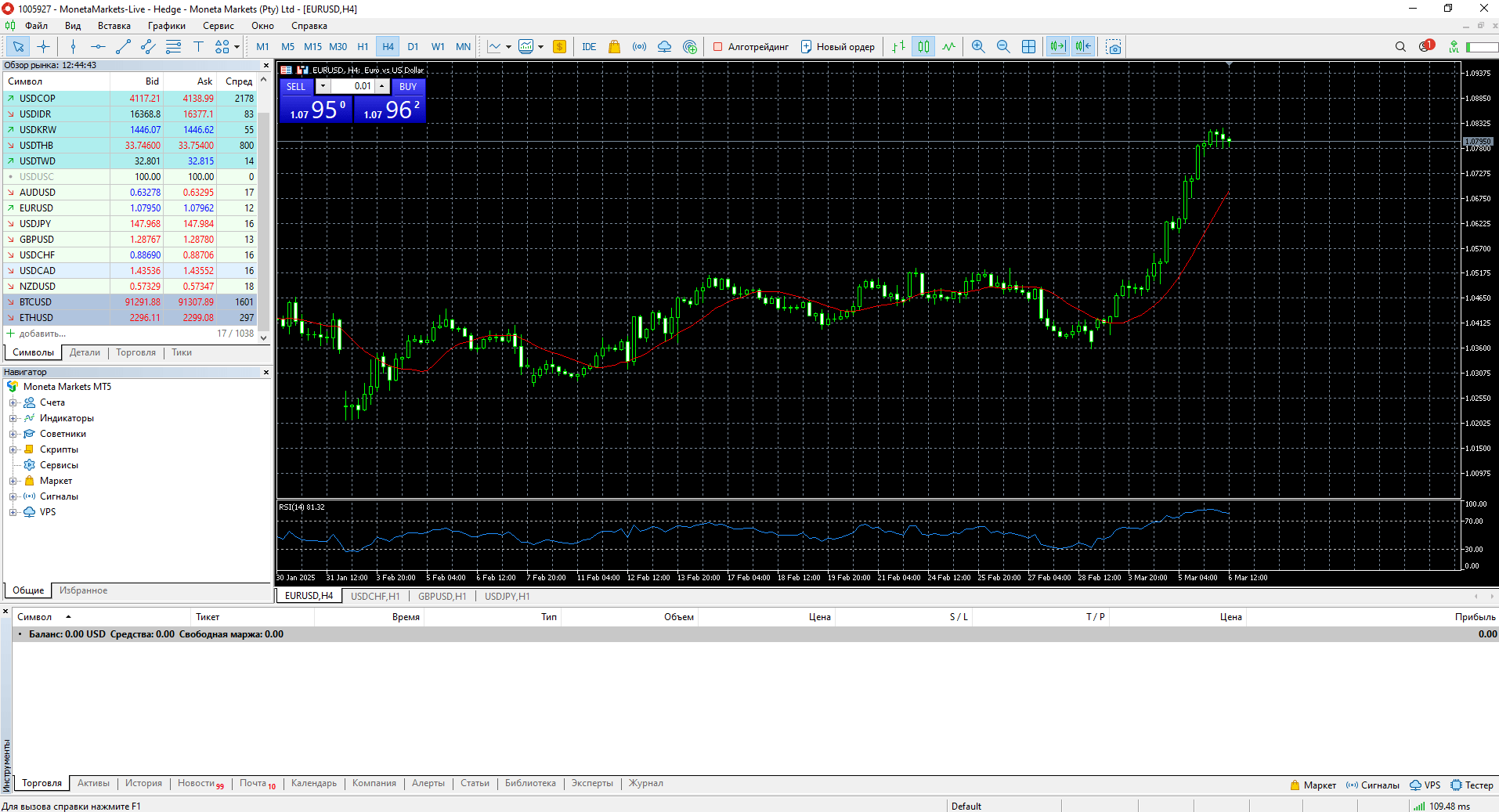1499x812 pixels.
Task: Open the MetaEditor IDE button
Action: tap(589, 47)
